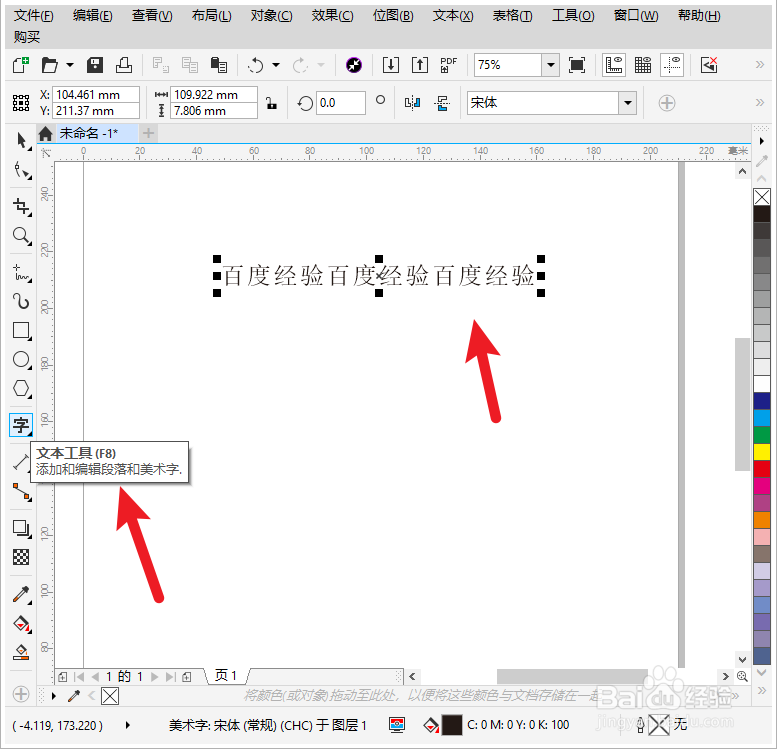Save the document
Screen dimensions: 777x749
click(x=95, y=65)
